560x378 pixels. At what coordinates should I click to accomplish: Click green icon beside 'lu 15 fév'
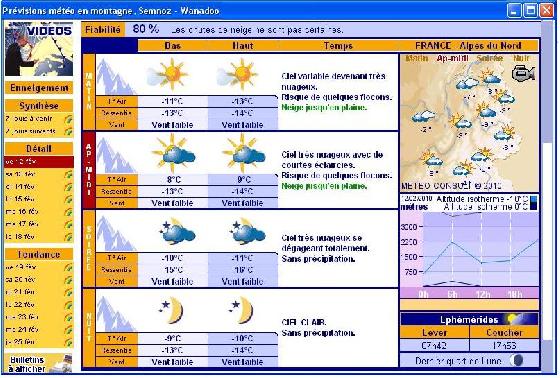pyautogui.click(x=68, y=199)
